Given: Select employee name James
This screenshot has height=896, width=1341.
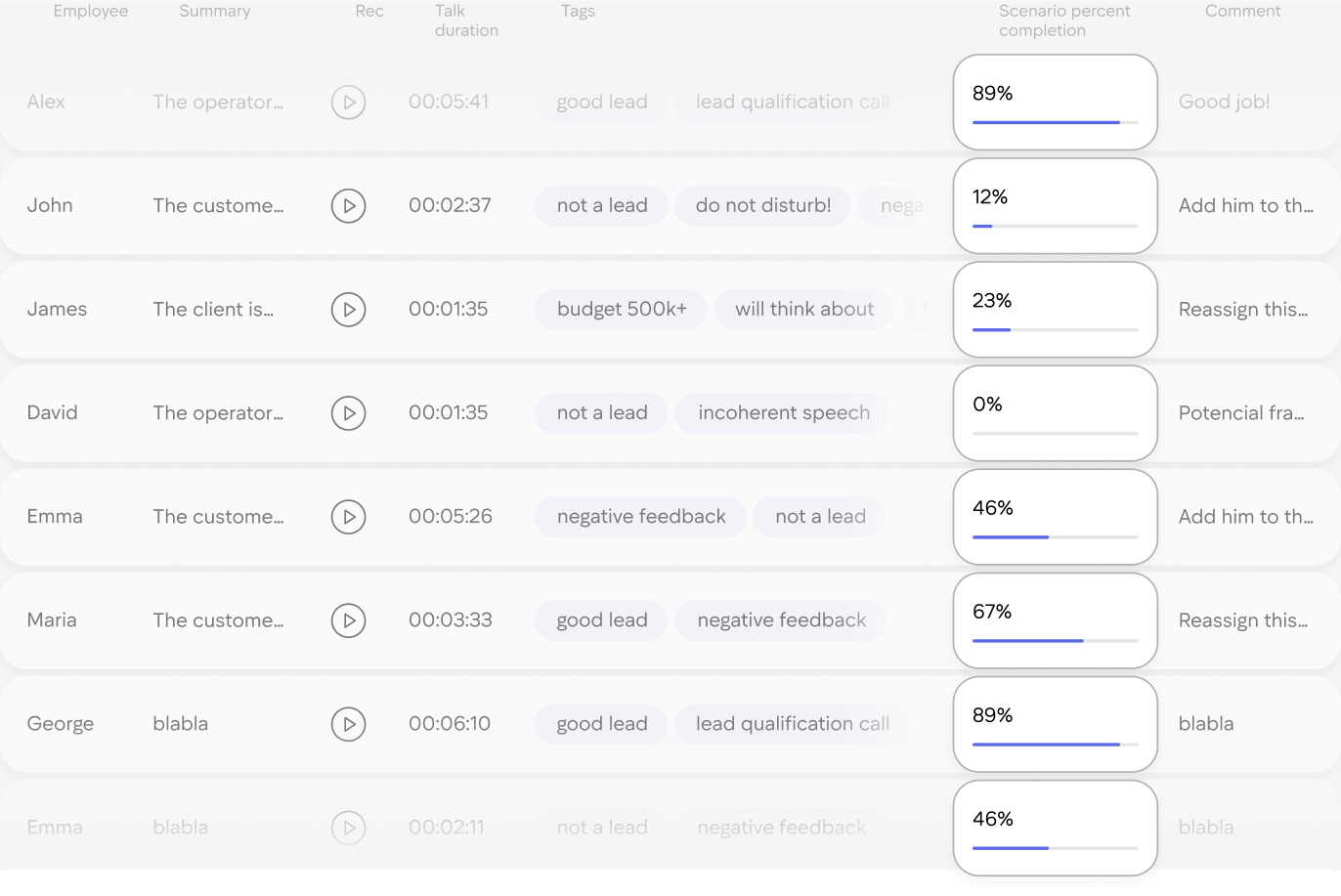Looking at the screenshot, I should tap(57, 310).
